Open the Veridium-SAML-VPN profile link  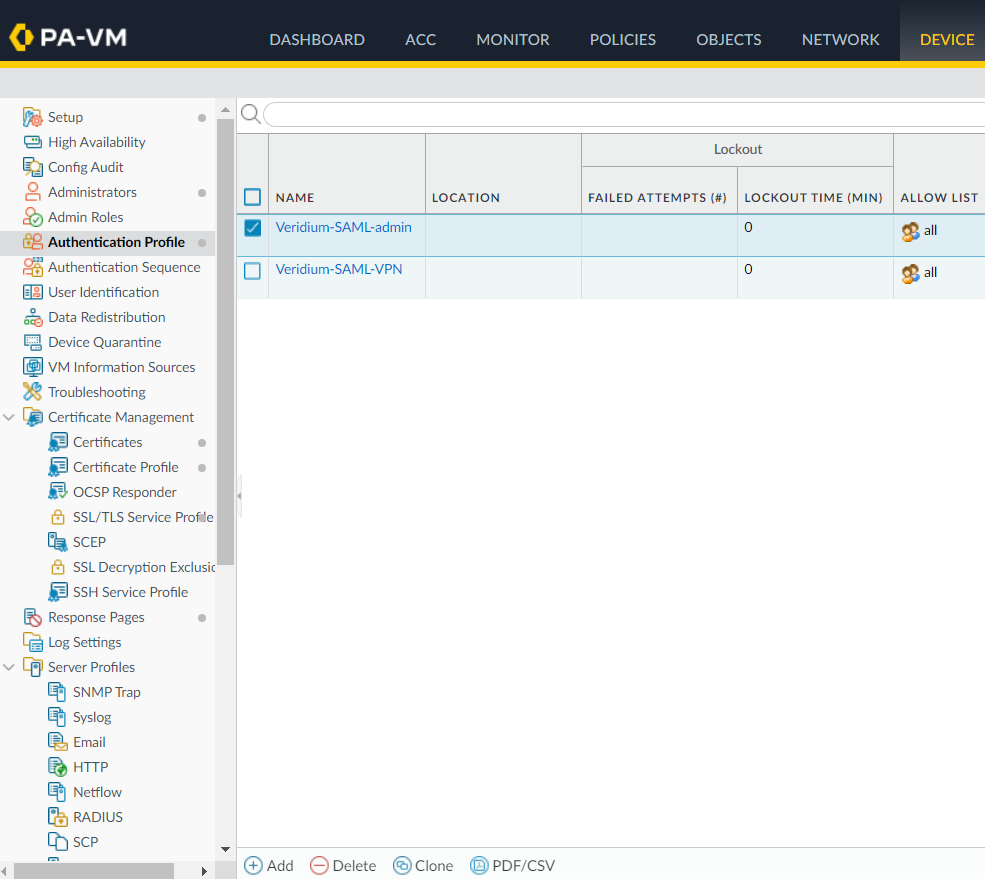coord(339,270)
